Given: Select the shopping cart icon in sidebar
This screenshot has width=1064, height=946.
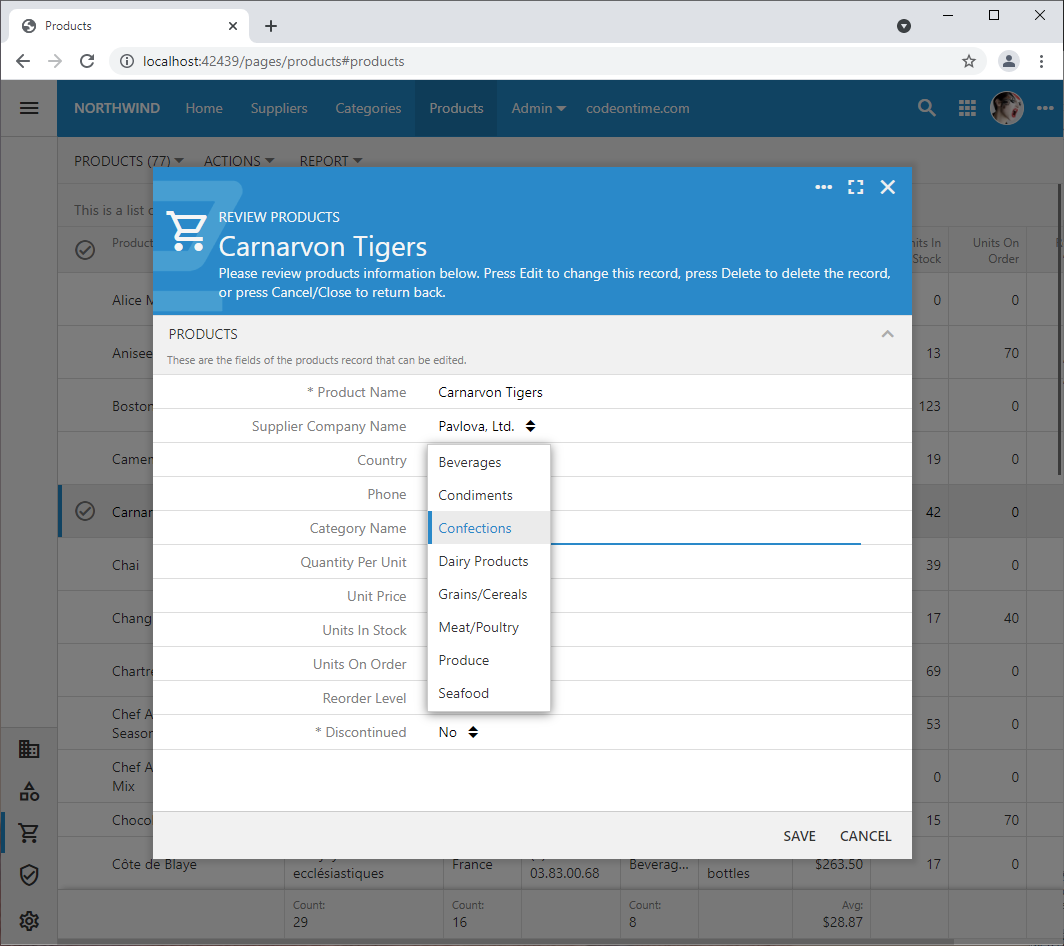Looking at the screenshot, I should [x=29, y=833].
